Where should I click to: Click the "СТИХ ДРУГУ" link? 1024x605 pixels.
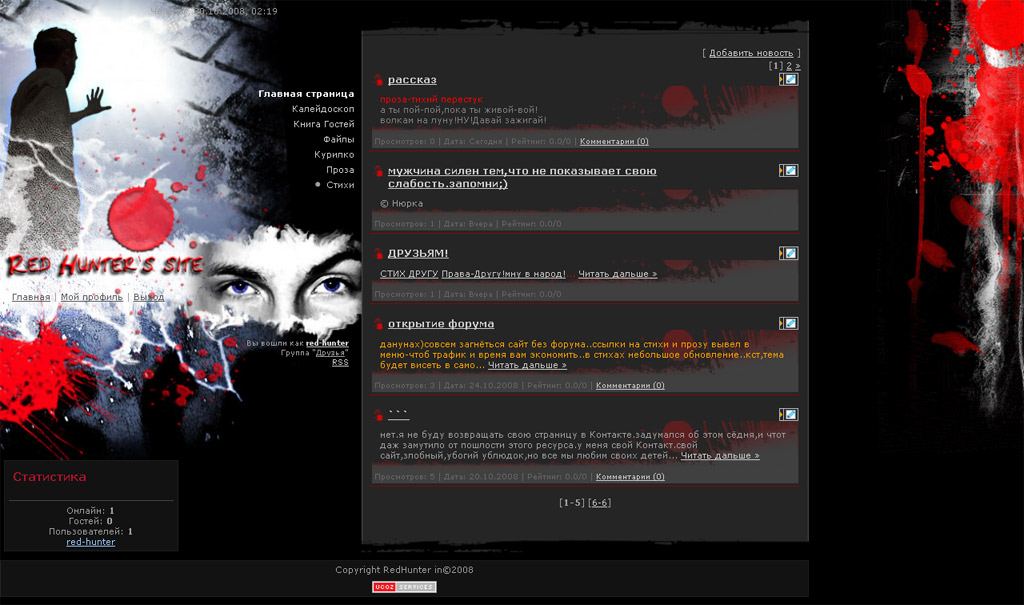[409, 274]
